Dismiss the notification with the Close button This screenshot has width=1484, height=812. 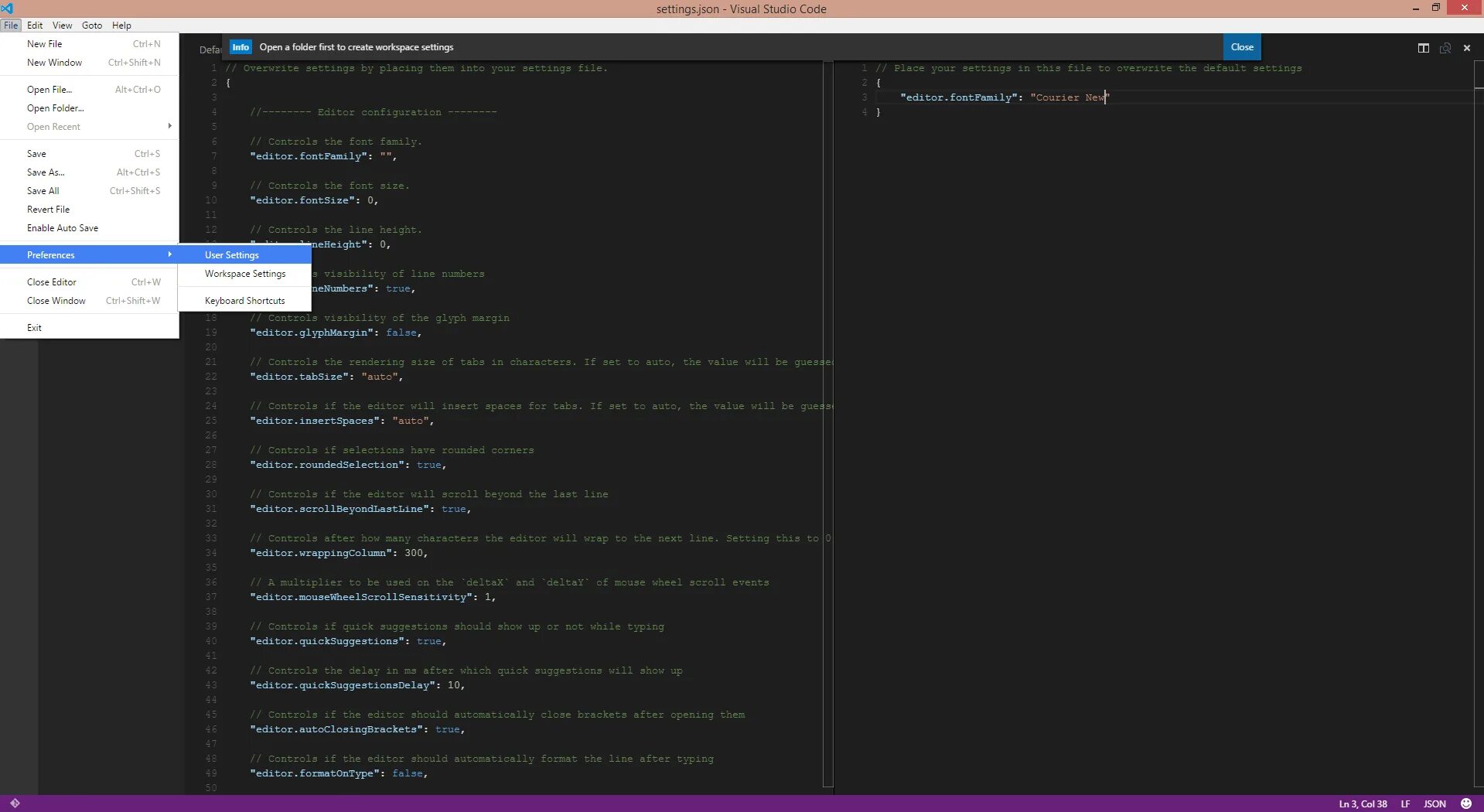click(x=1242, y=47)
